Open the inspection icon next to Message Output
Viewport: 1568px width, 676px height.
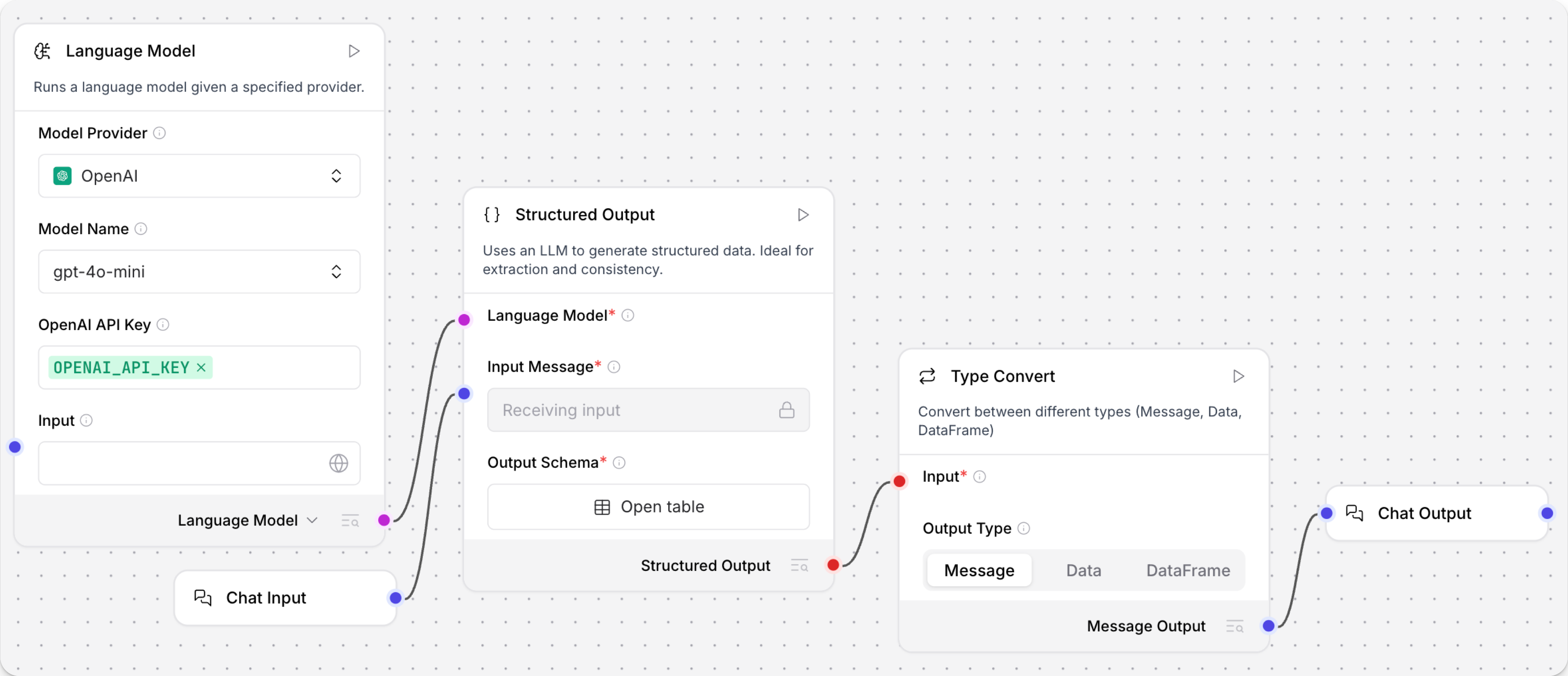pos(1234,626)
